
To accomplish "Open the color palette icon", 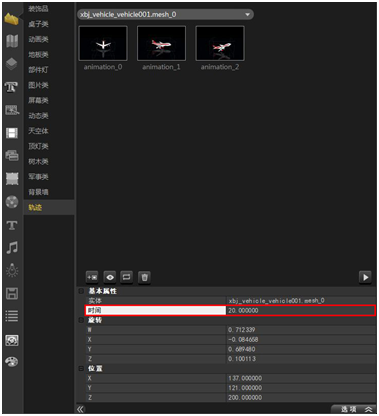I will (12, 362).
